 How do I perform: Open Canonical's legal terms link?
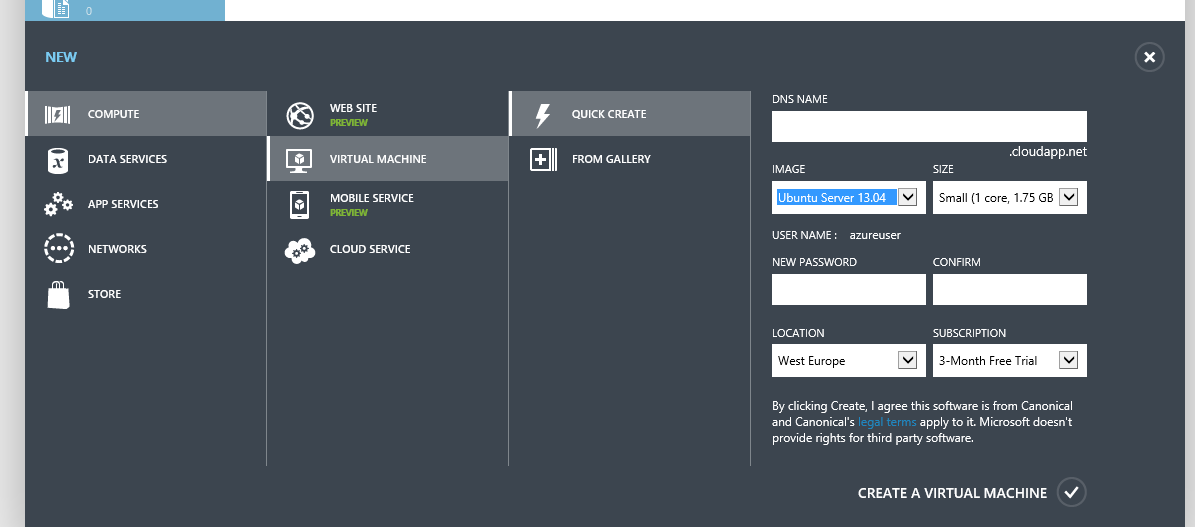[887, 422]
